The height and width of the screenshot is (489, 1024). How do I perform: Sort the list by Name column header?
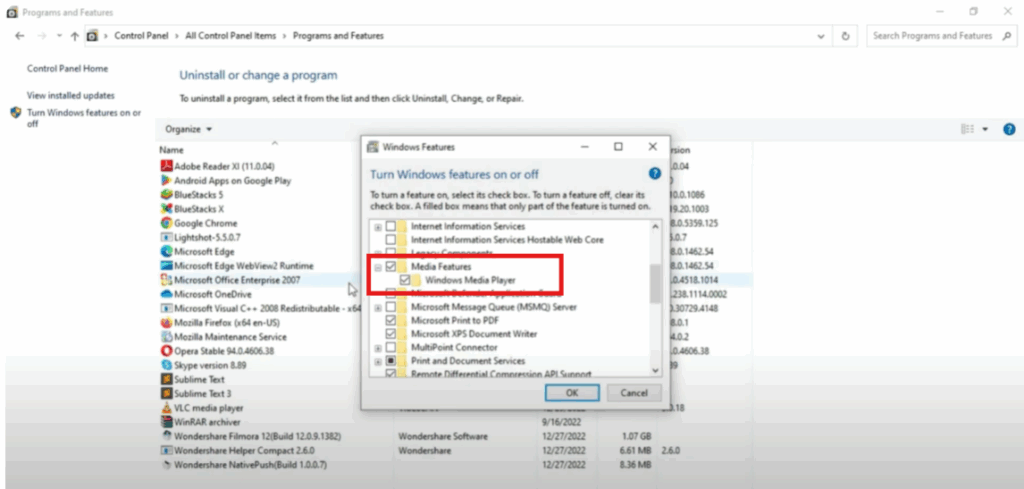(x=171, y=150)
